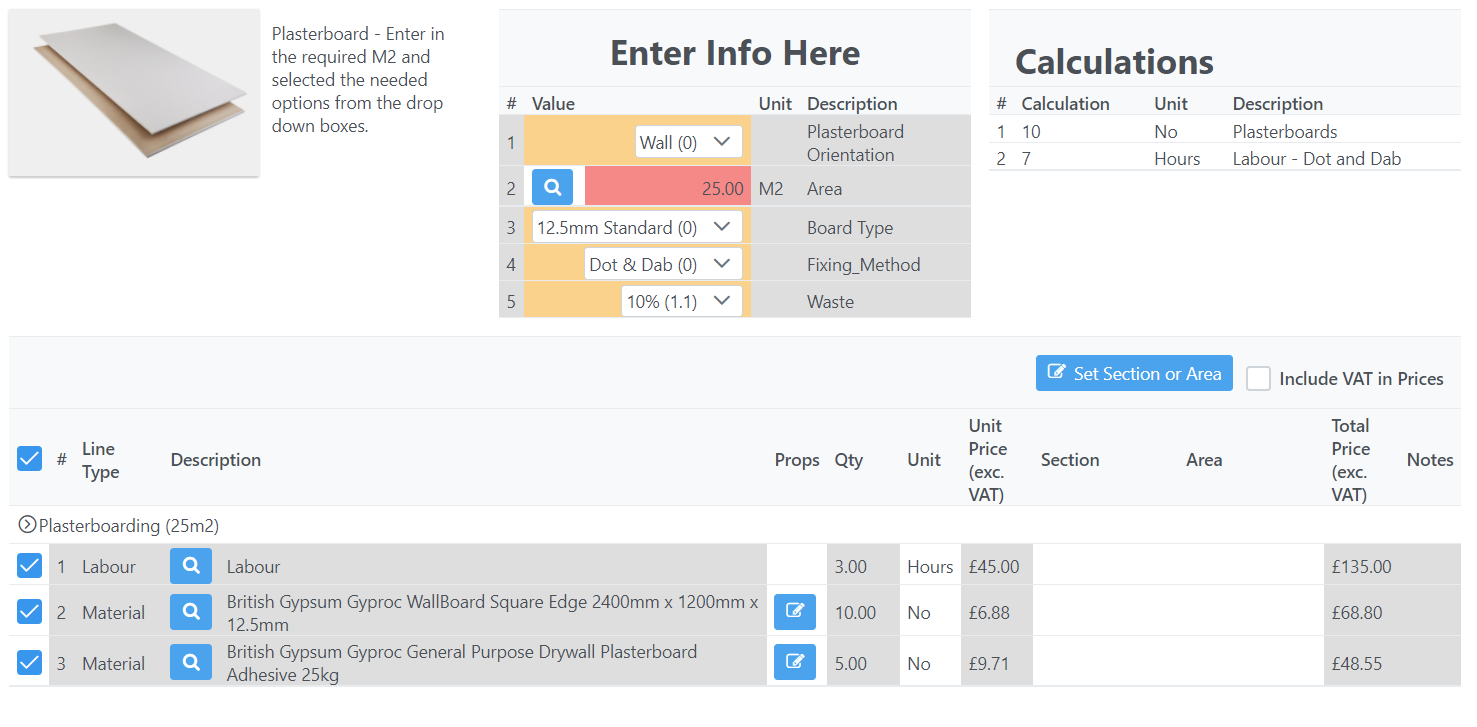Viewport: 1477px width, 727px height.
Task: Click the Description column header in line table
Action: tap(215, 459)
